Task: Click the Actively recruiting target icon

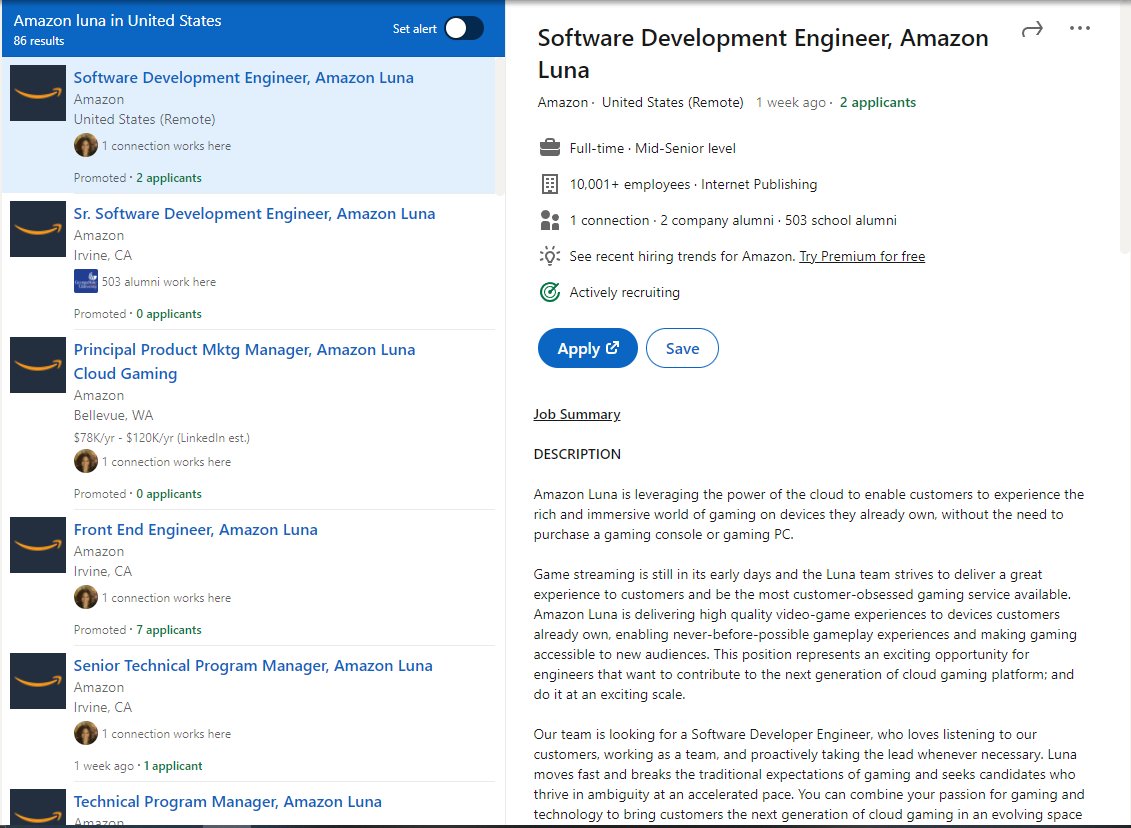Action: tap(550, 292)
